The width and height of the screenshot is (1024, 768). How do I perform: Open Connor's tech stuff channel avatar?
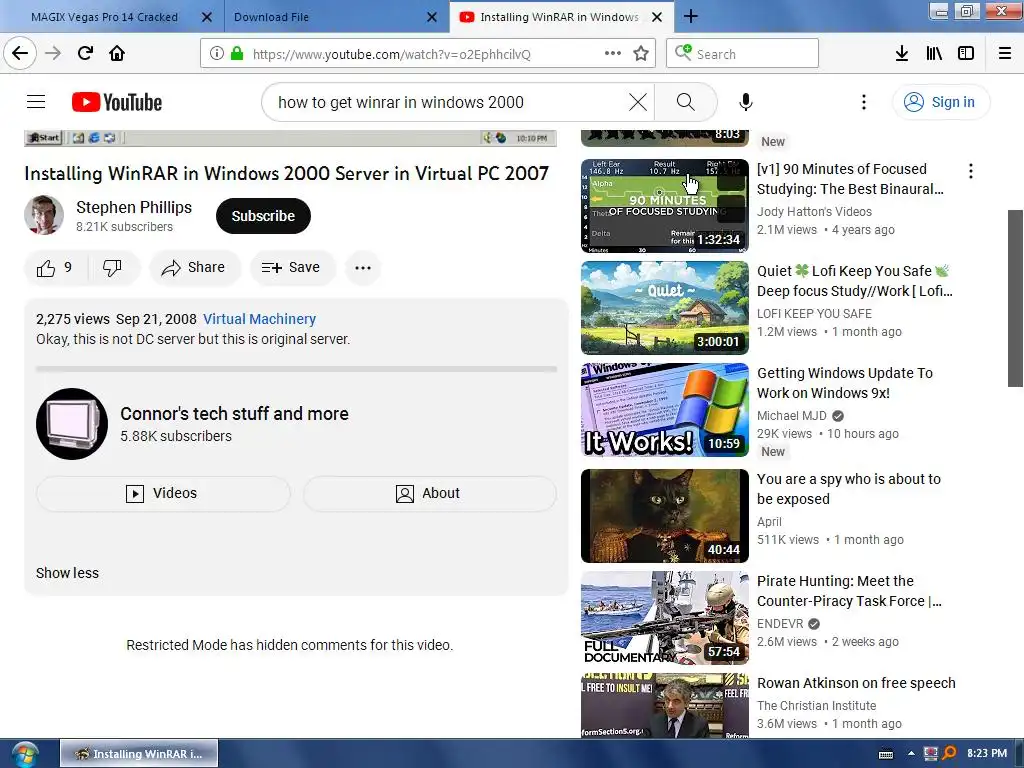coord(72,424)
